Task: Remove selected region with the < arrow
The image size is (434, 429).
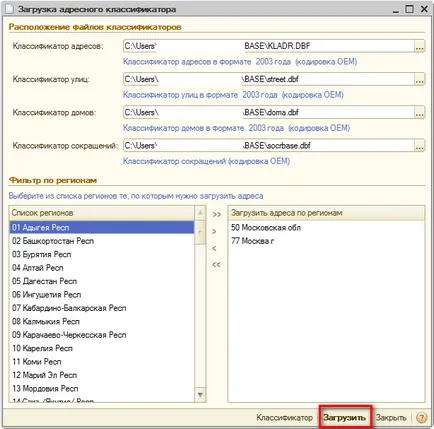Action: coord(214,248)
